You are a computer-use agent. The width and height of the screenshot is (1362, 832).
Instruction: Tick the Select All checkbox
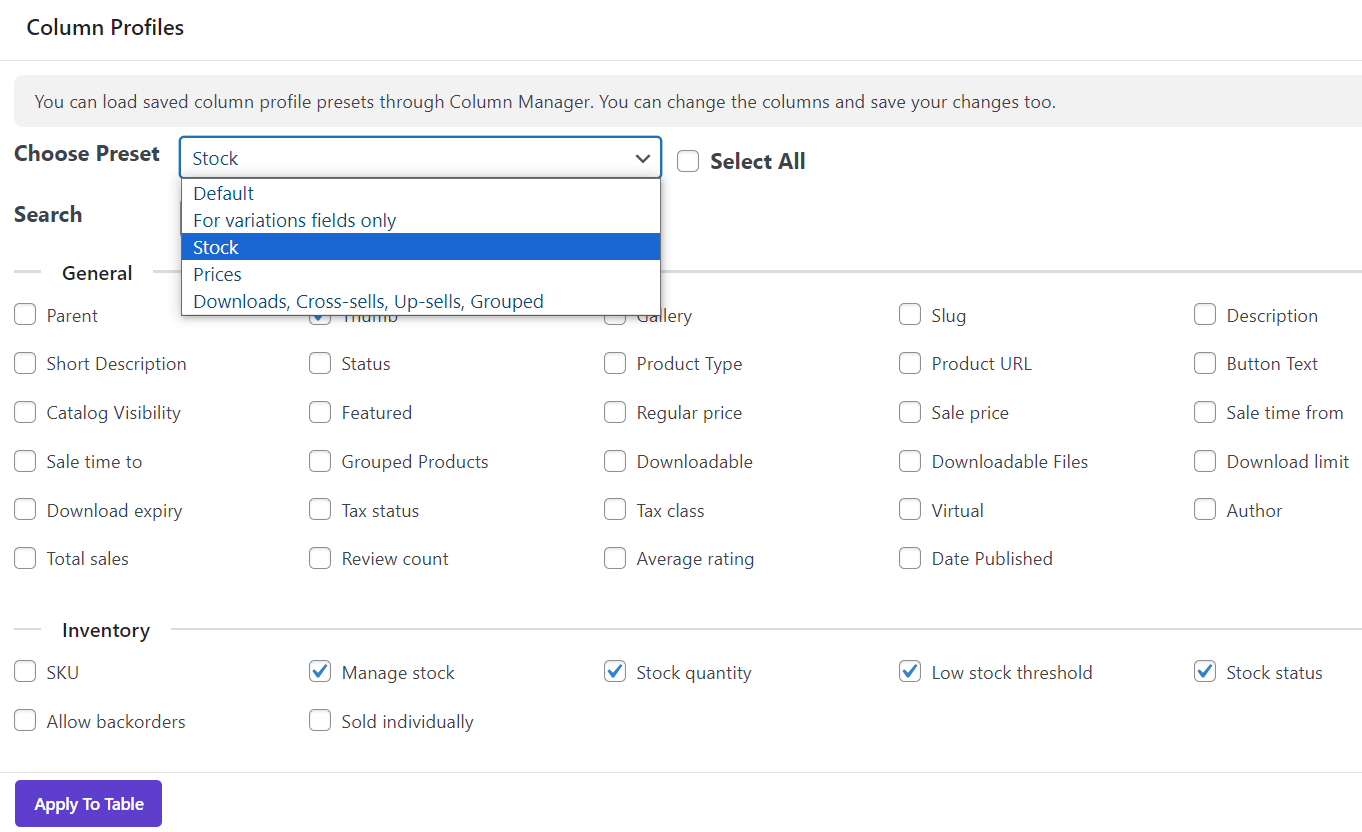tap(688, 161)
